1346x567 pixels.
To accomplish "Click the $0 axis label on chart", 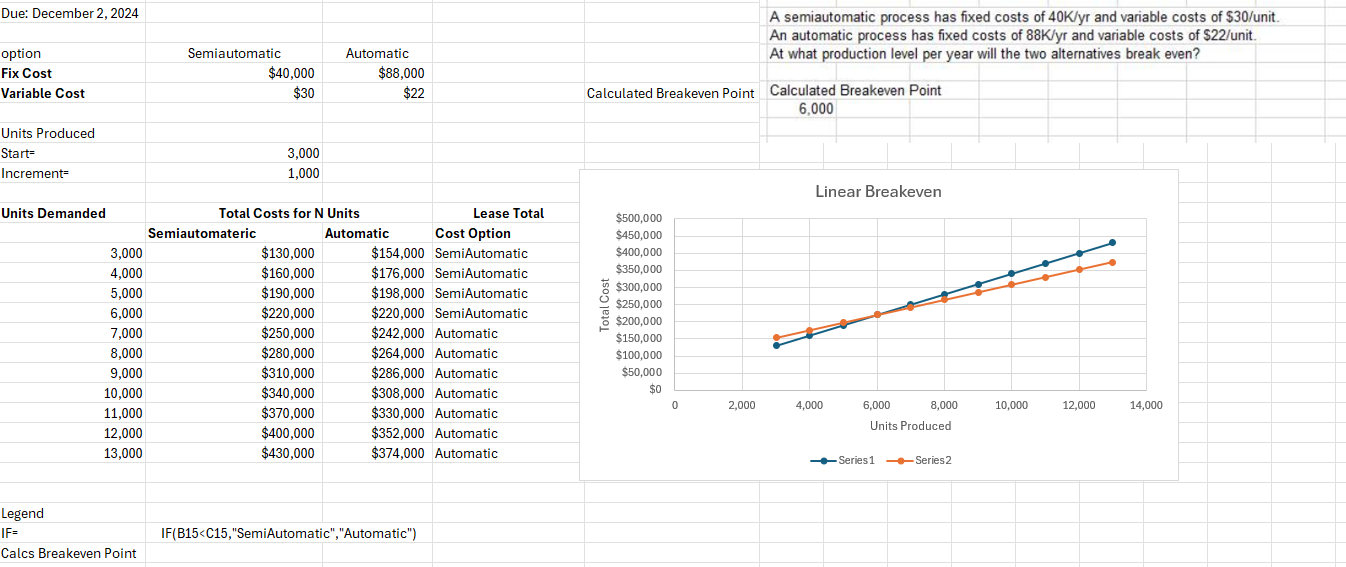I will [x=655, y=390].
